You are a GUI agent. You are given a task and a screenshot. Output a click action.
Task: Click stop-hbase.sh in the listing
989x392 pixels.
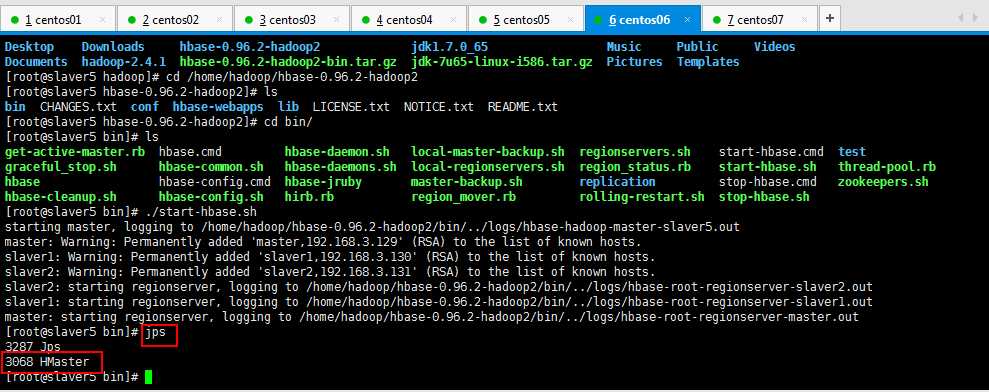click(764, 197)
